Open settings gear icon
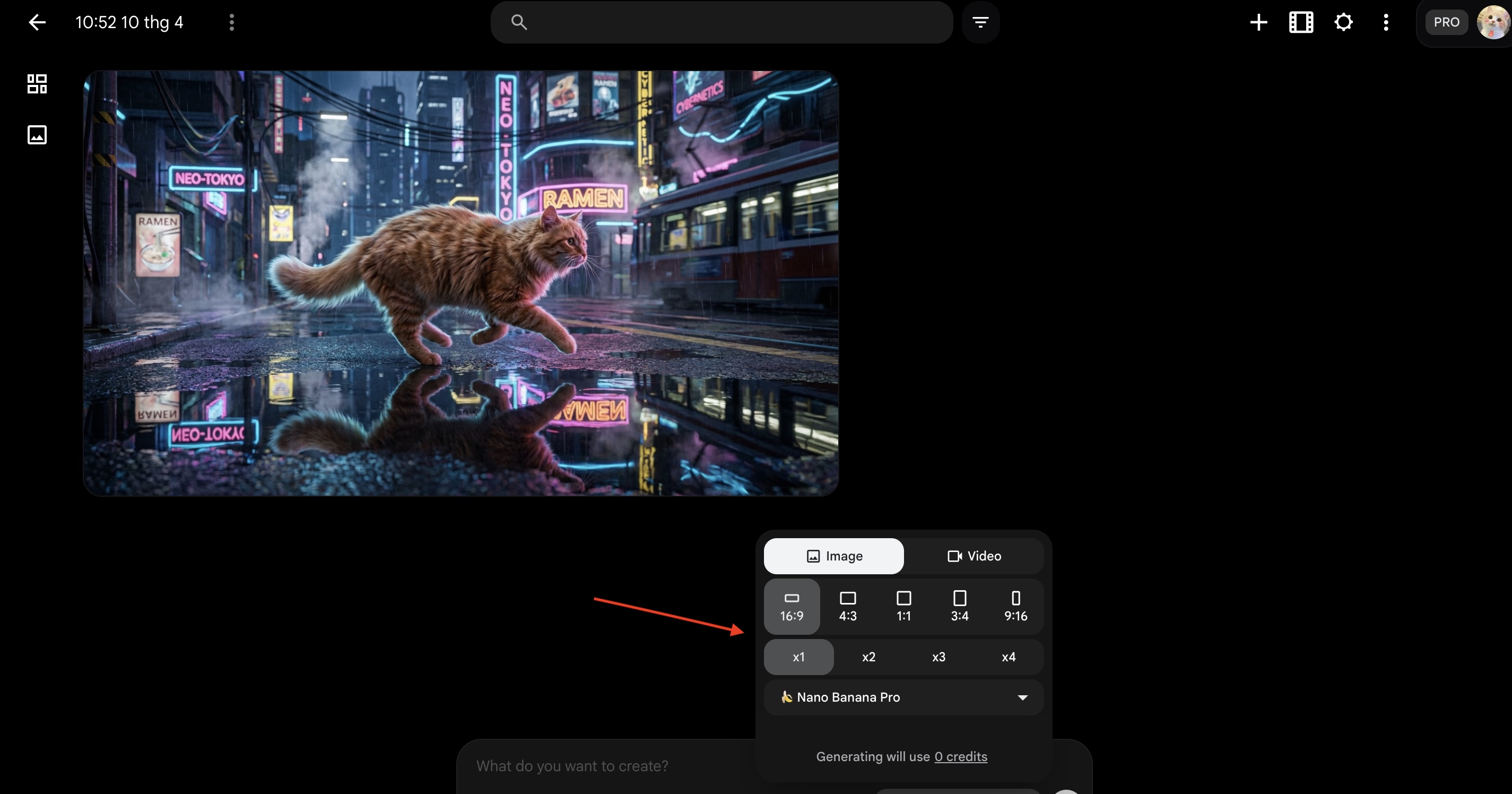 [x=1343, y=22]
